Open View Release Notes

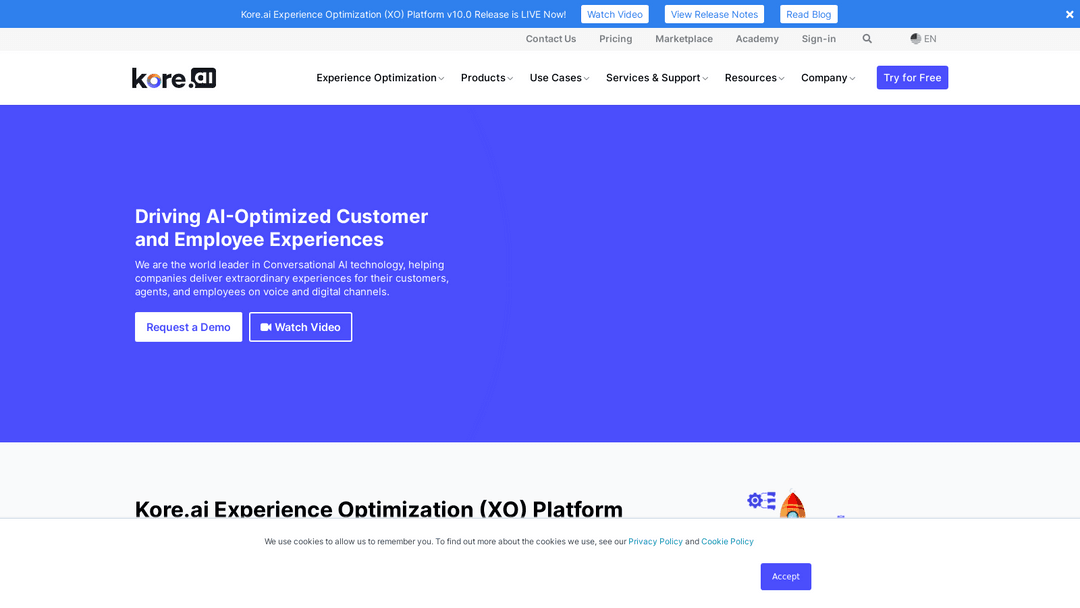(714, 14)
